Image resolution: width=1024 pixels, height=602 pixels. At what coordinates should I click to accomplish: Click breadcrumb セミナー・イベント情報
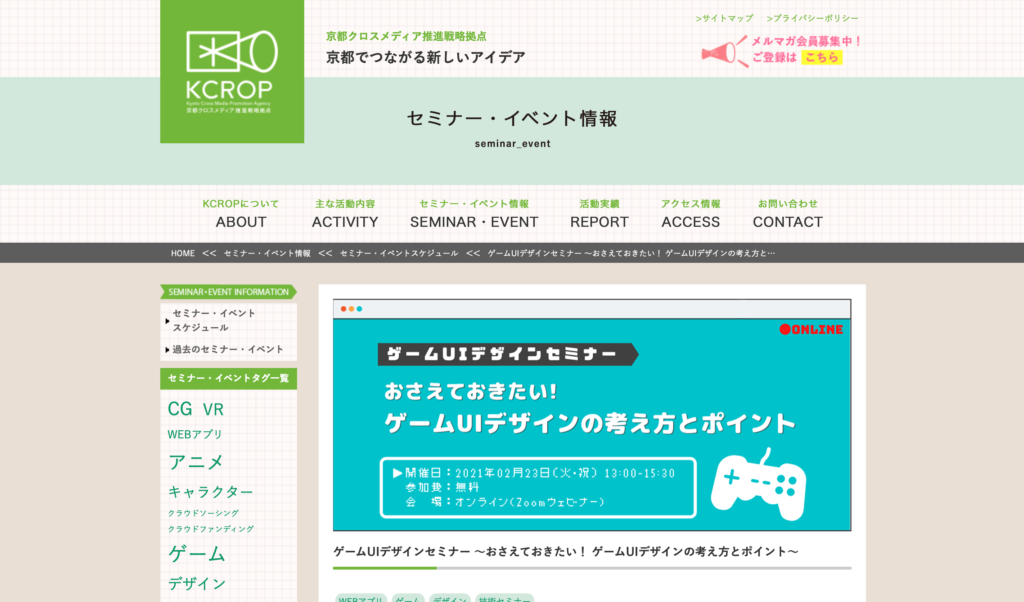tap(267, 253)
